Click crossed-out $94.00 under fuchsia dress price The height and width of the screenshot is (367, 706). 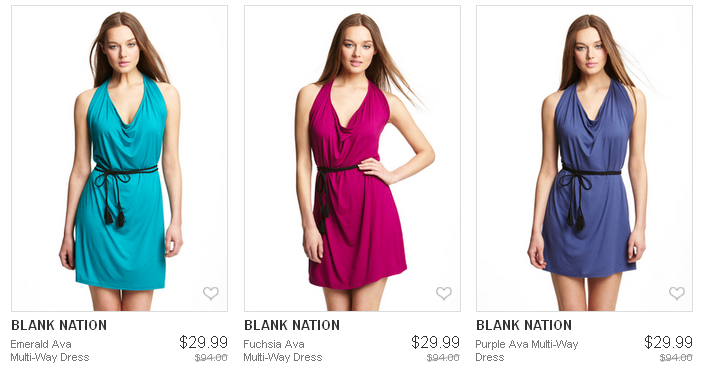pyautogui.click(x=443, y=358)
